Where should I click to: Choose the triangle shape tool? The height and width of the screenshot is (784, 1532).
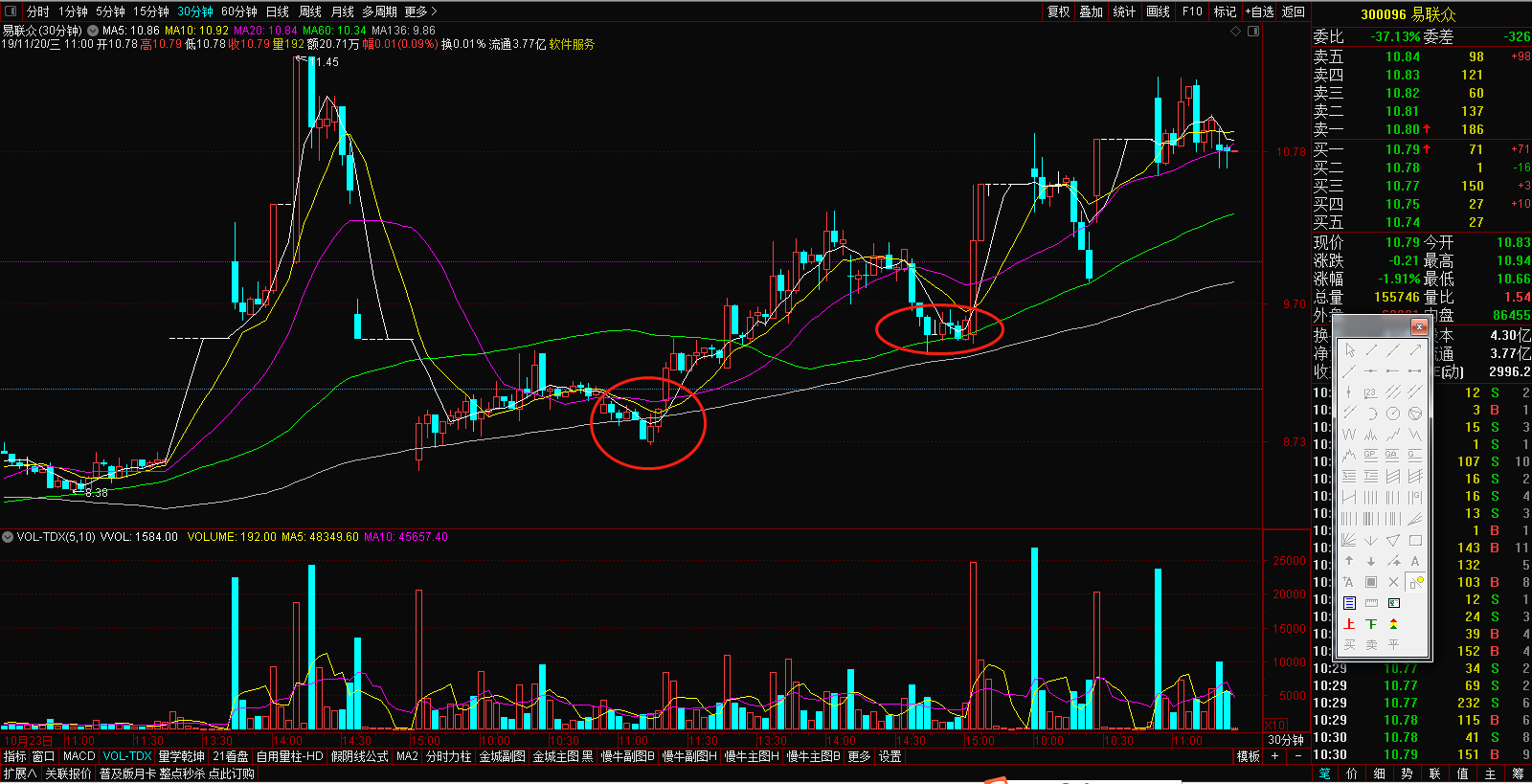[x=1393, y=540]
